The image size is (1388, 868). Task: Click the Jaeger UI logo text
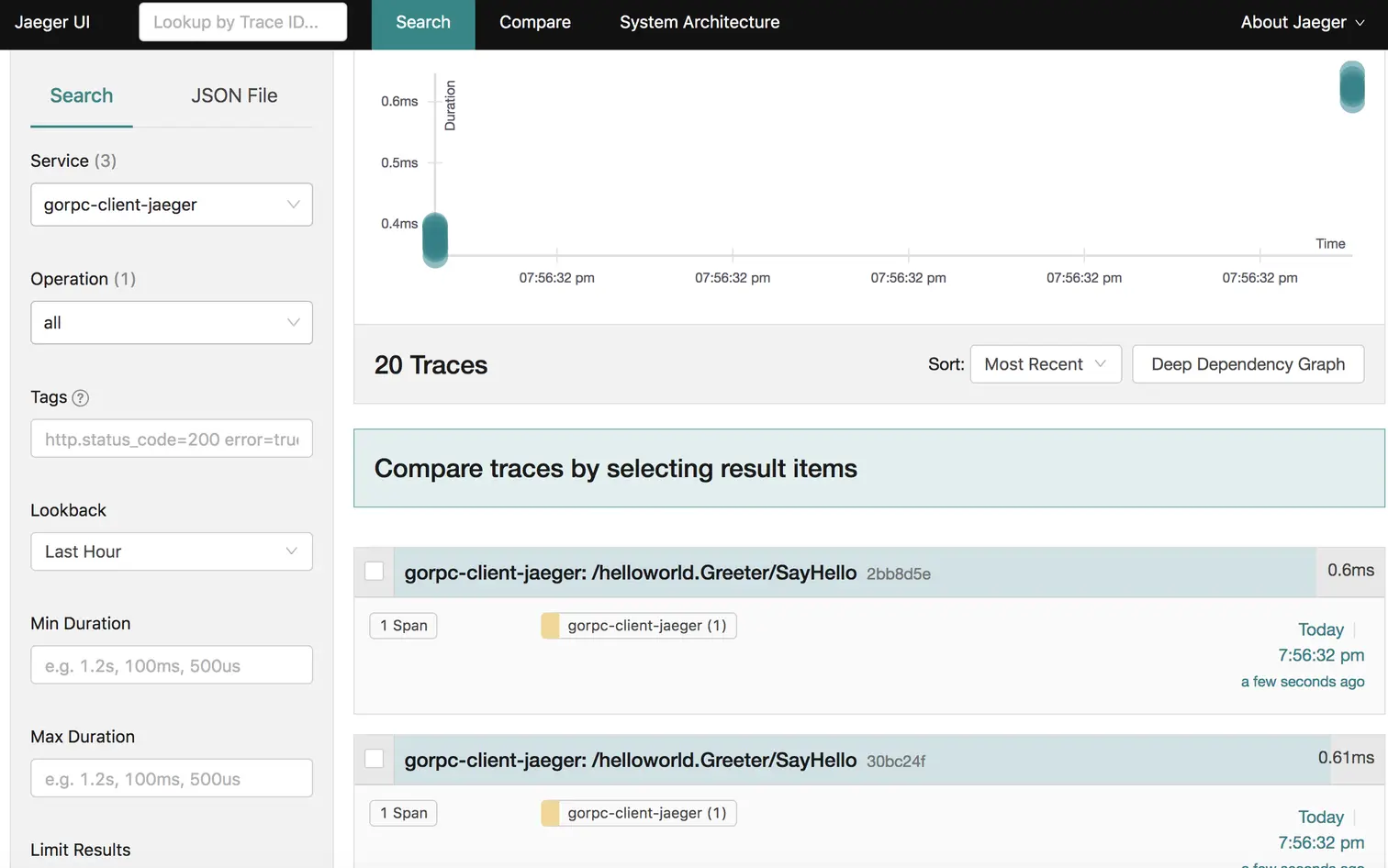tap(52, 22)
